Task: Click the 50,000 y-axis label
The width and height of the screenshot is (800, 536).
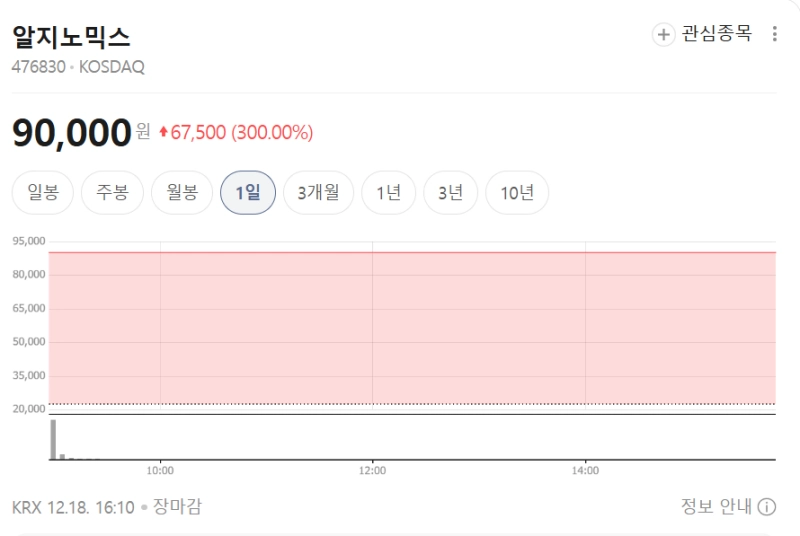Action: point(29,342)
